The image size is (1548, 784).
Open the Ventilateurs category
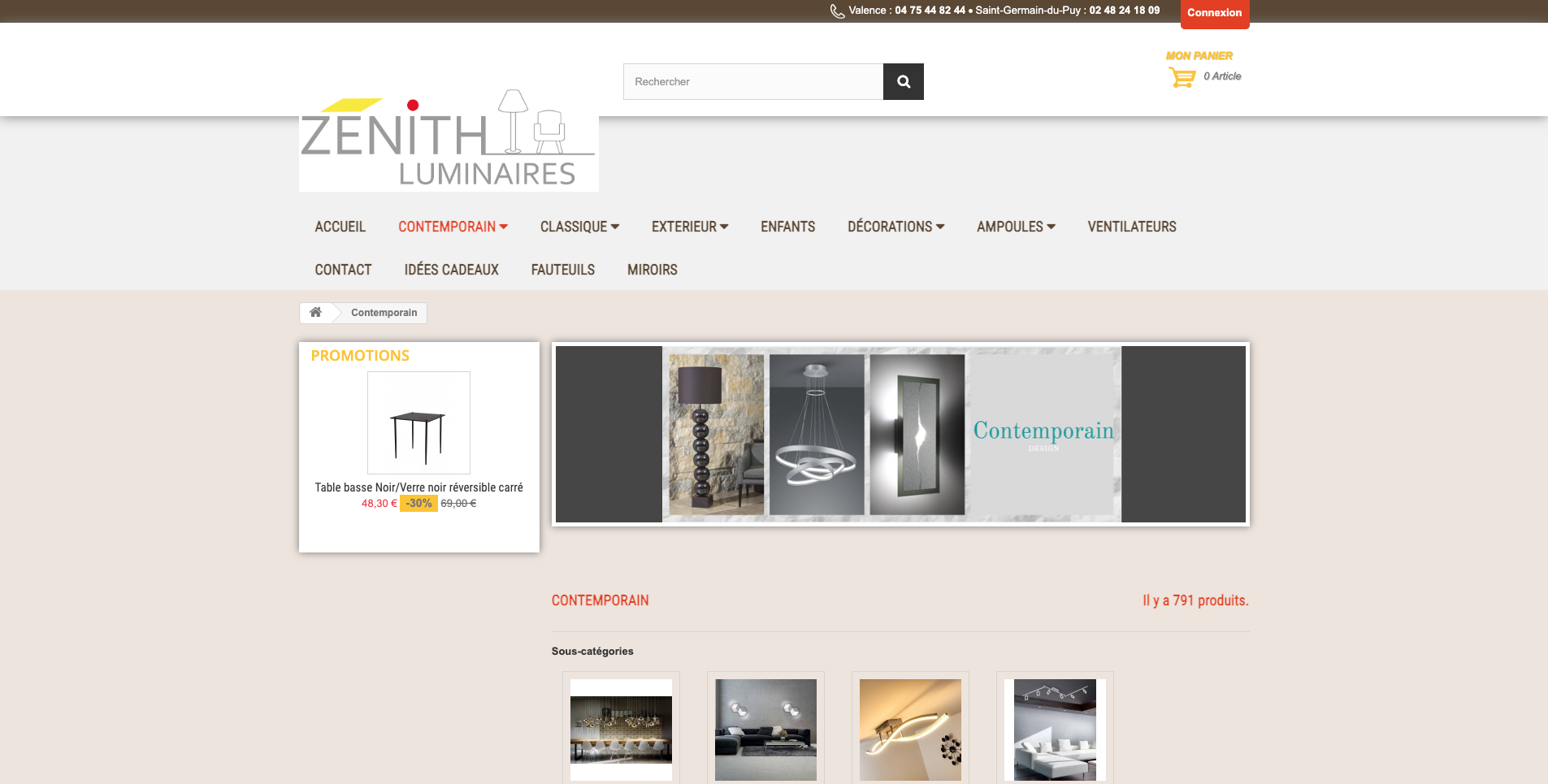coord(1132,227)
